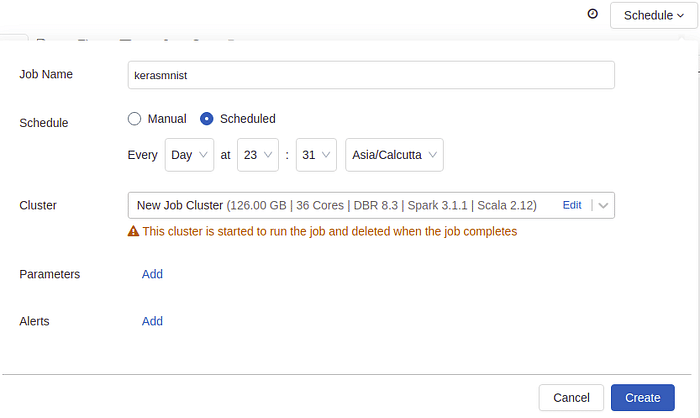Screen dimensions: 700x418
Task: Open the hour dropdown showing 23
Action: 258,155
